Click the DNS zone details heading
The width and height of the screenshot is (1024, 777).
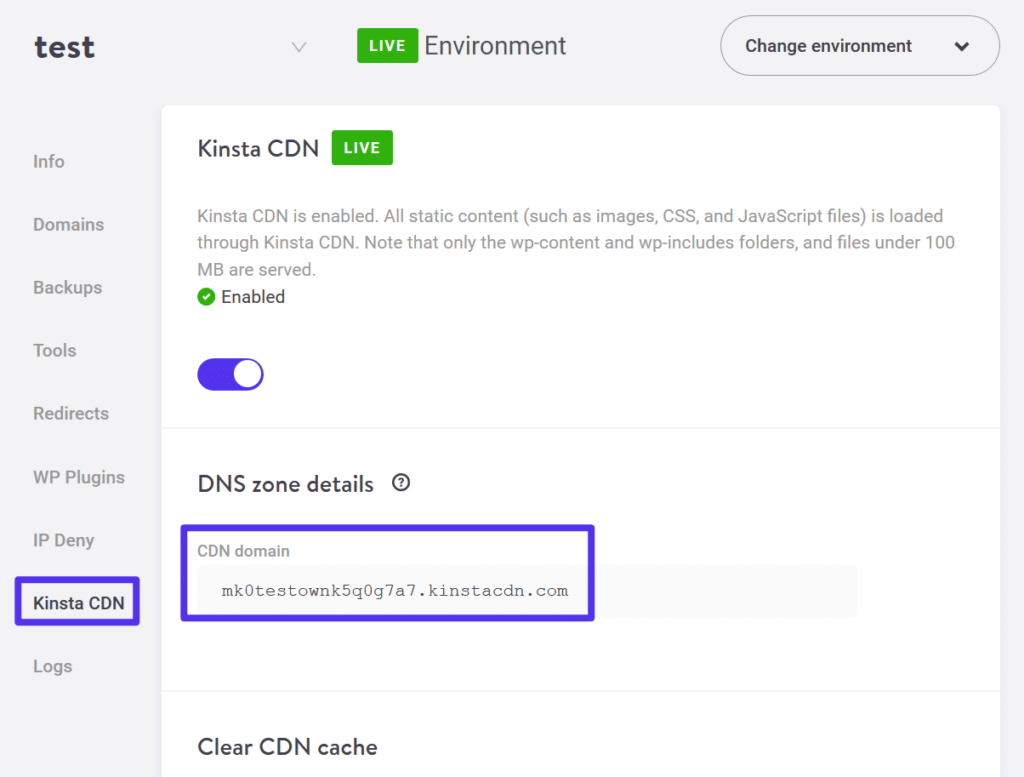[285, 483]
